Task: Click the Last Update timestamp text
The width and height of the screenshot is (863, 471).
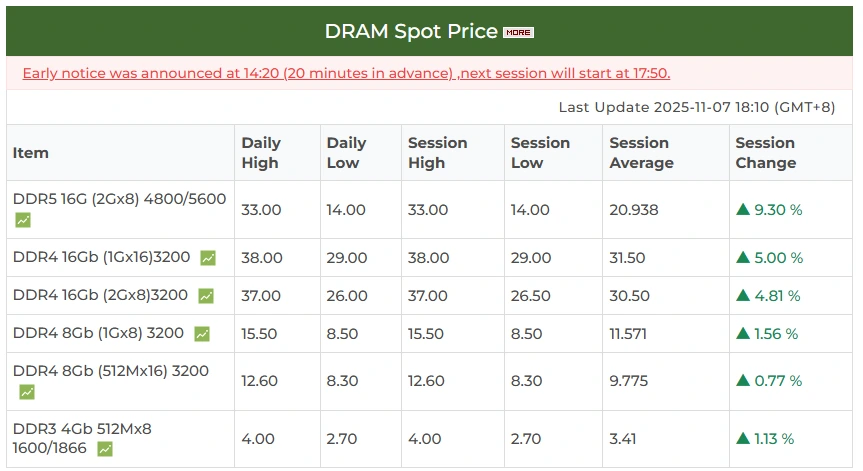Action: 697,107
